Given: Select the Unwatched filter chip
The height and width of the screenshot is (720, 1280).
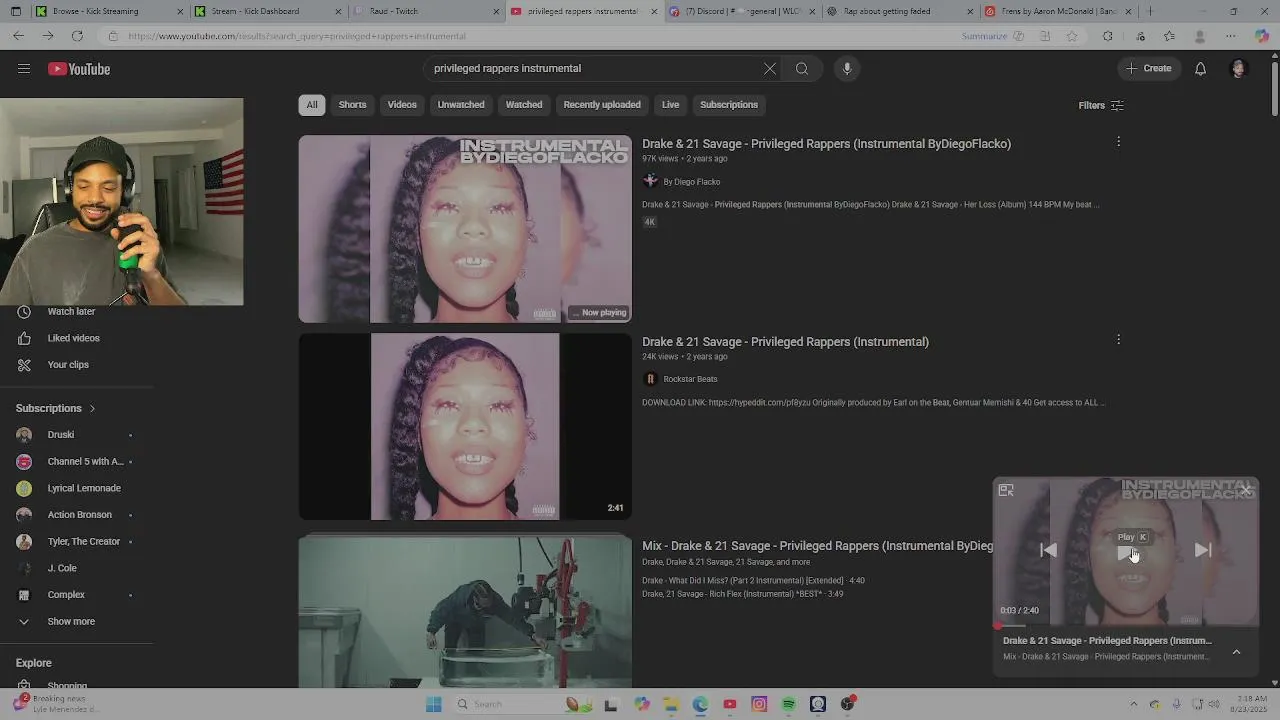Looking at the screenshot, I should [461, 104].
